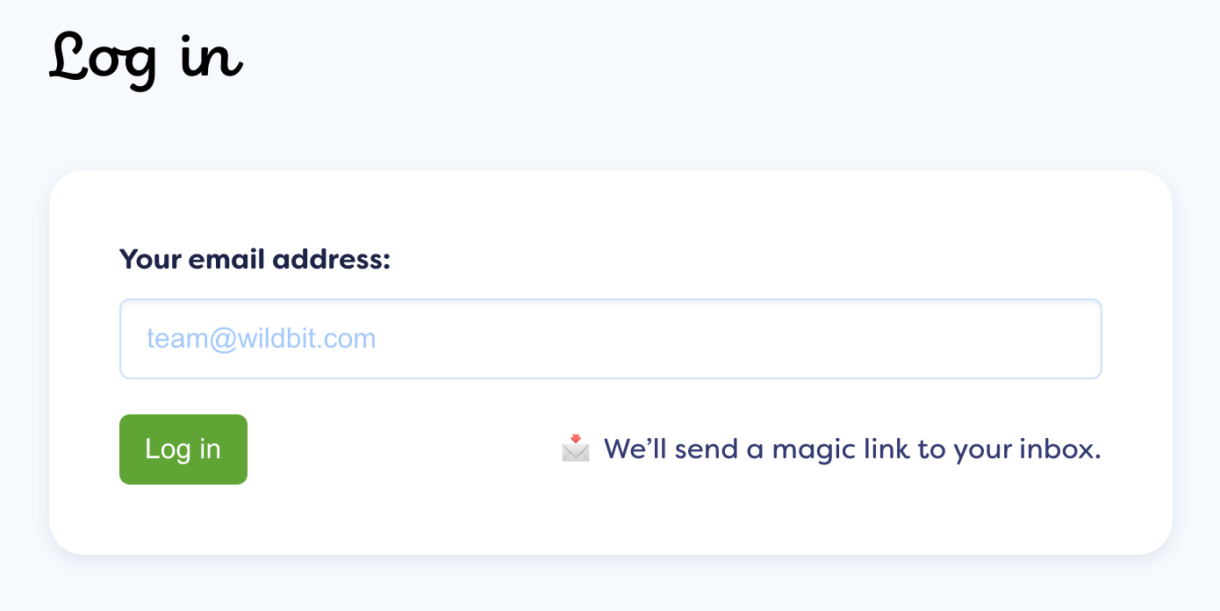The width and height of the screenshot is (1220, 611).
Task: Click the mail icon before the inbox message
Action: 574,450
